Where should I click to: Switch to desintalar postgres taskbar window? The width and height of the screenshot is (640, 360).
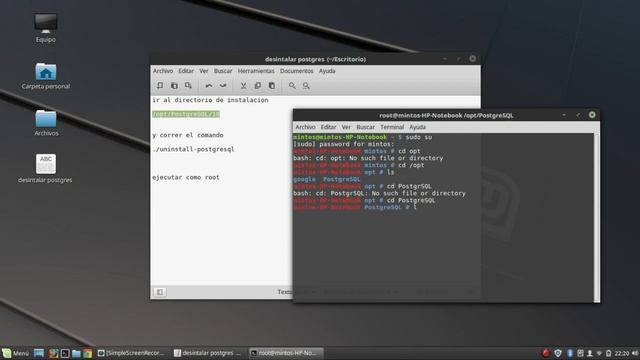(x=207, y=353)
